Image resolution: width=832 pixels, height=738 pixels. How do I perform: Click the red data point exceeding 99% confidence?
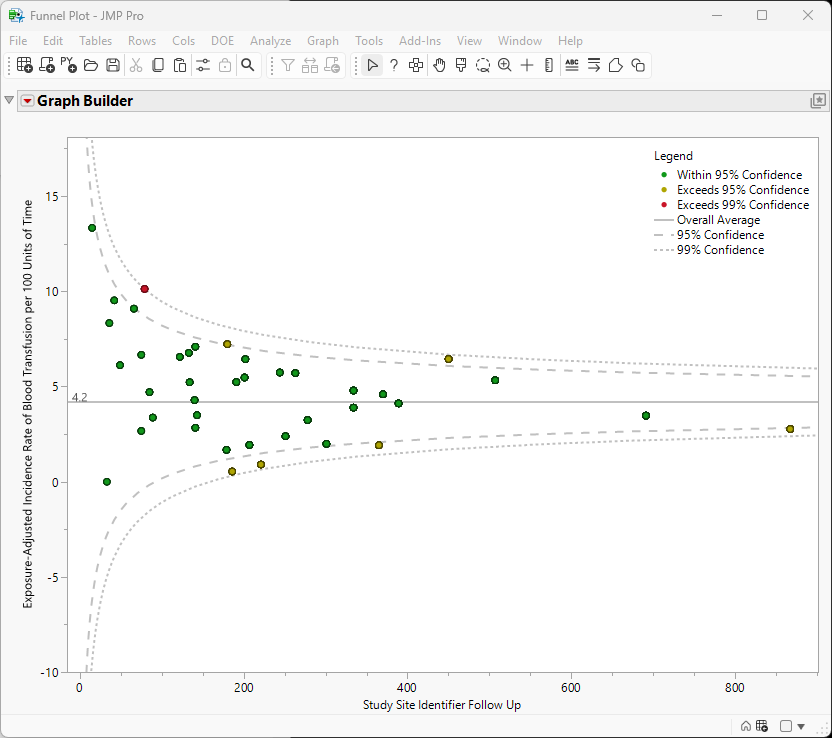coord(144,289)
